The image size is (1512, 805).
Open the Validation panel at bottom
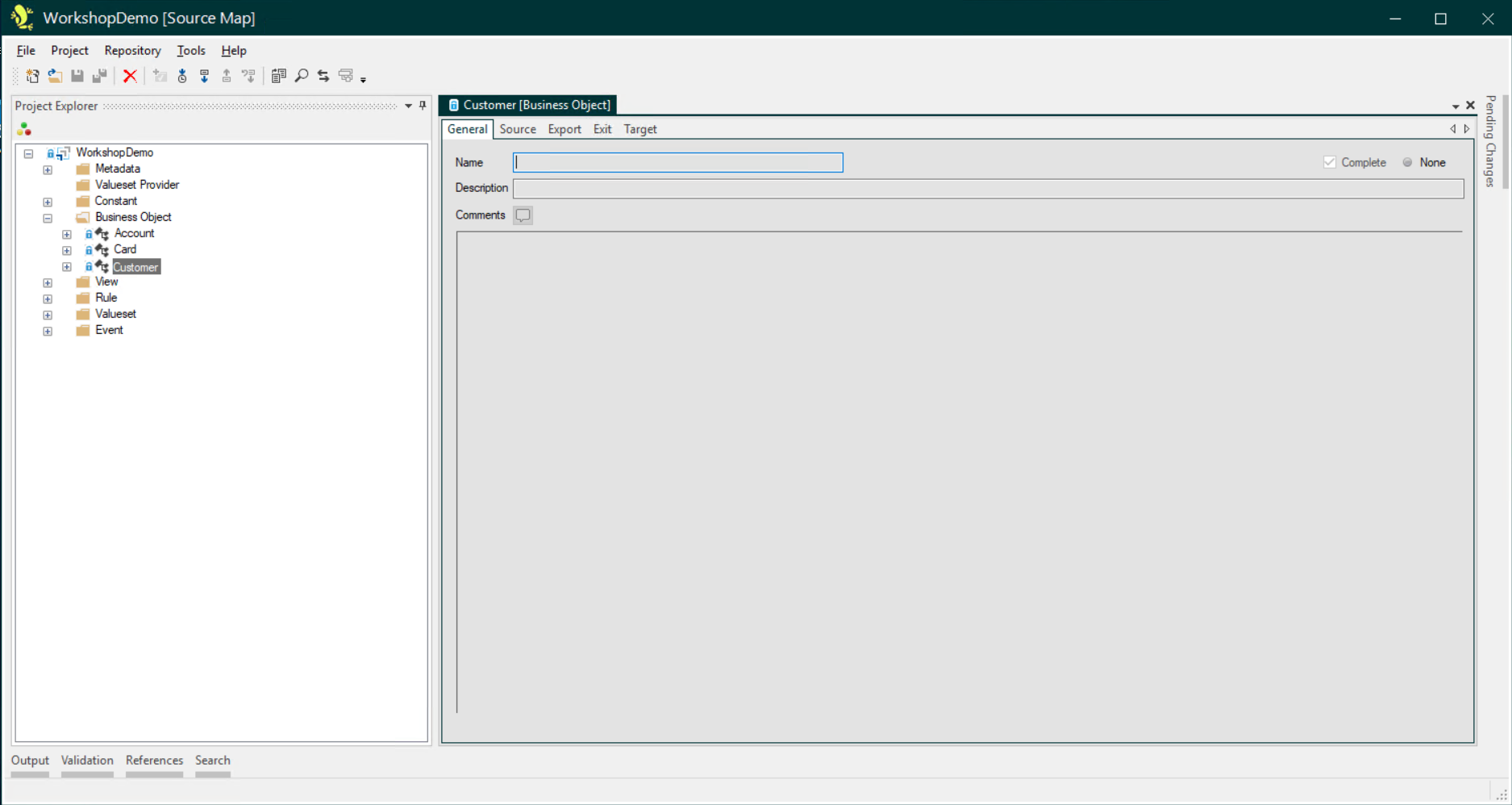point(87,760)
